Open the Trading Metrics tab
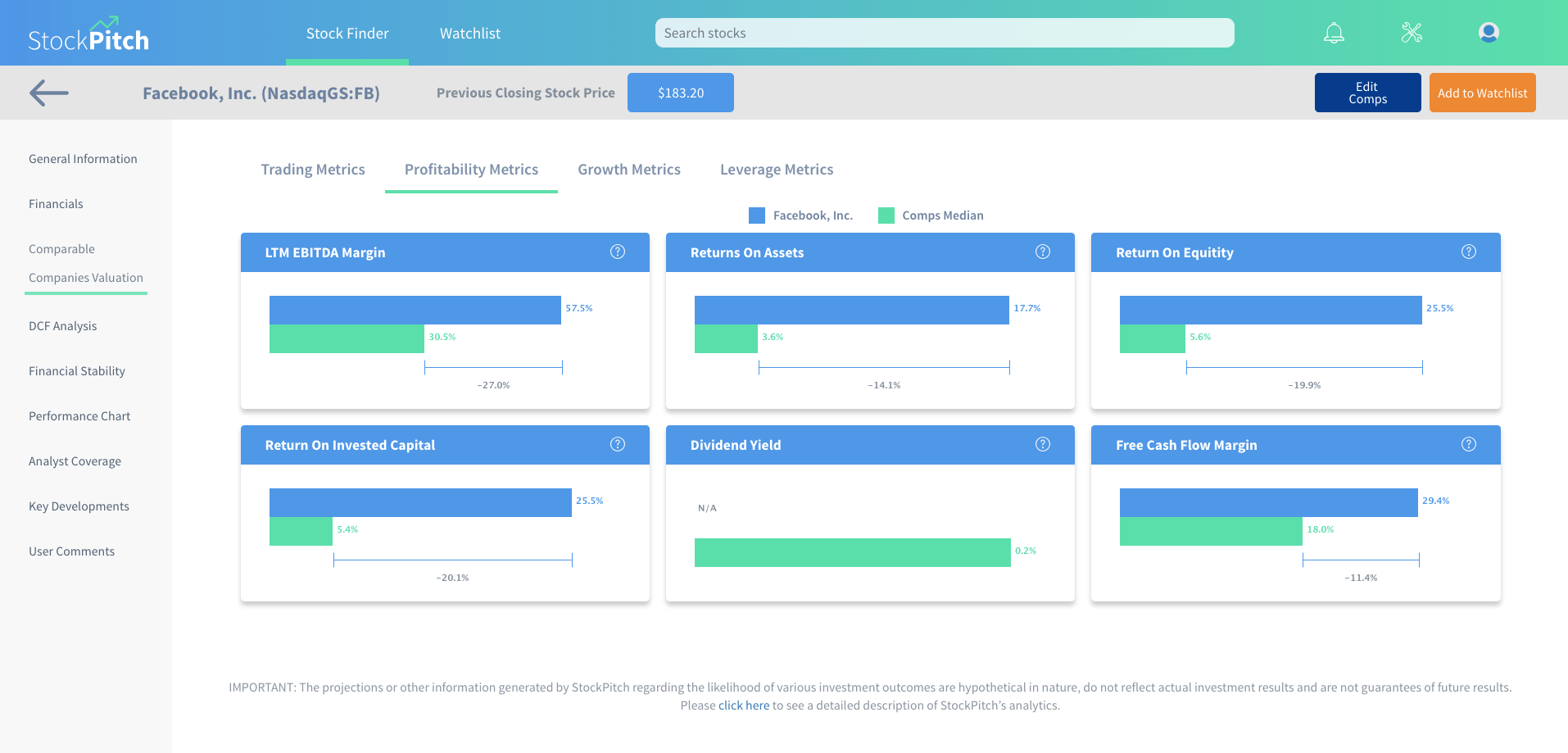The width and height of the screenshot is (1568, 753). (313, 170)
